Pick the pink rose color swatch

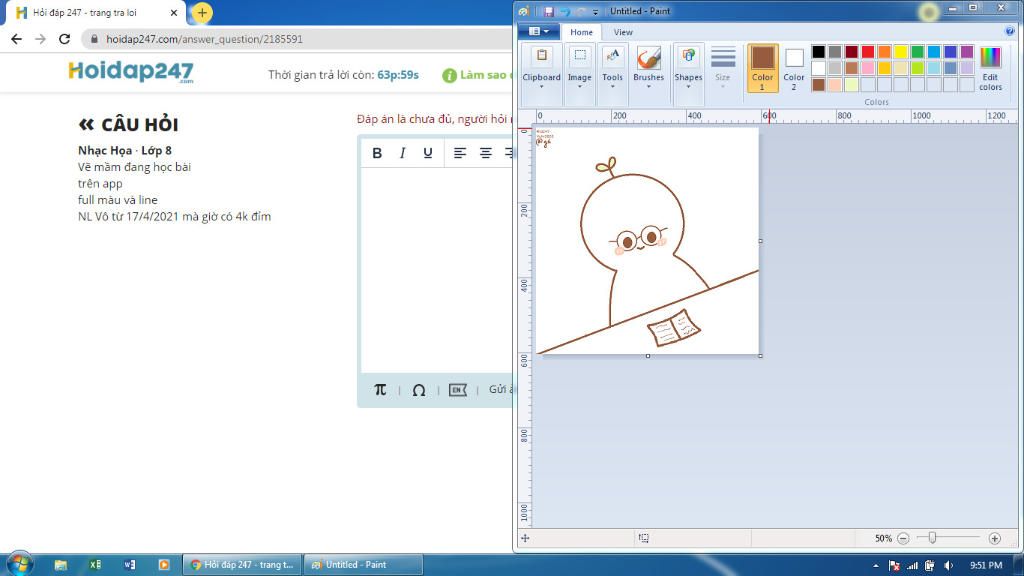click(868, 68)
